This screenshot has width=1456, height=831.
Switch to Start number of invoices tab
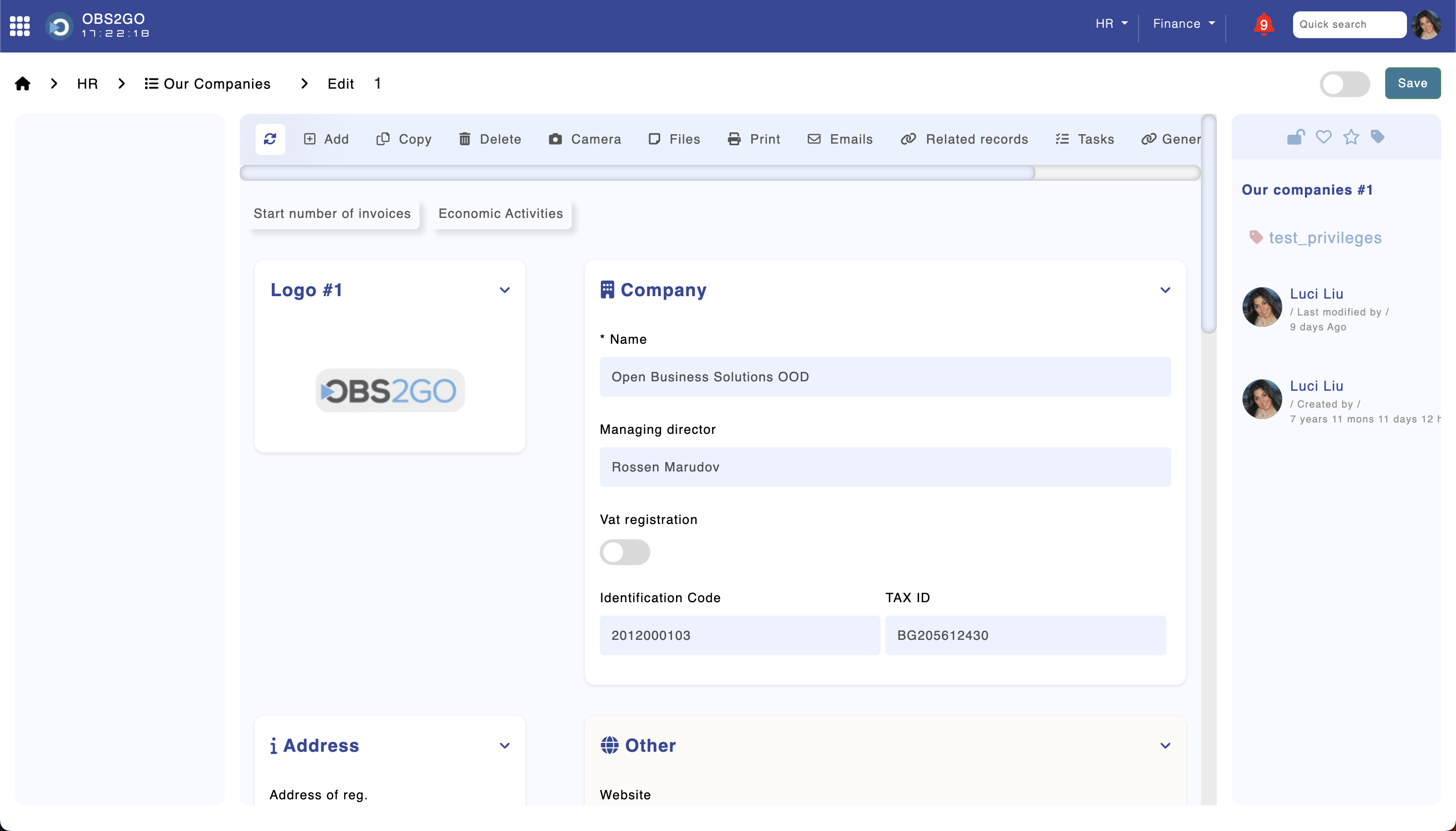click(x=332, y=213)
